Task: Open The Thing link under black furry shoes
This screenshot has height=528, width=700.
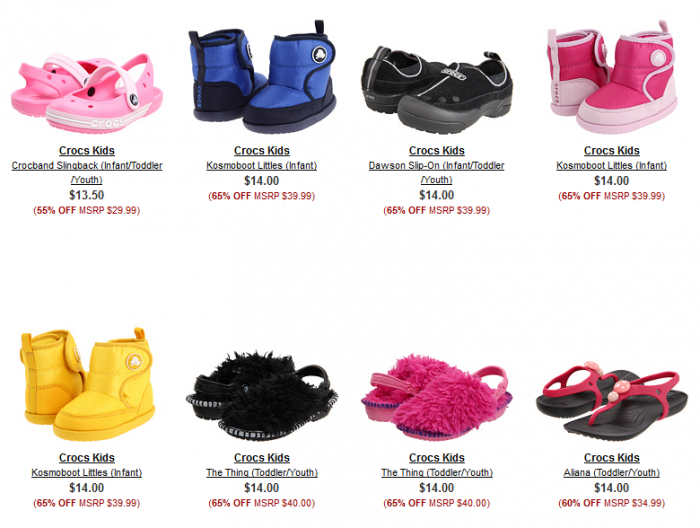Action: pos(262,473)
